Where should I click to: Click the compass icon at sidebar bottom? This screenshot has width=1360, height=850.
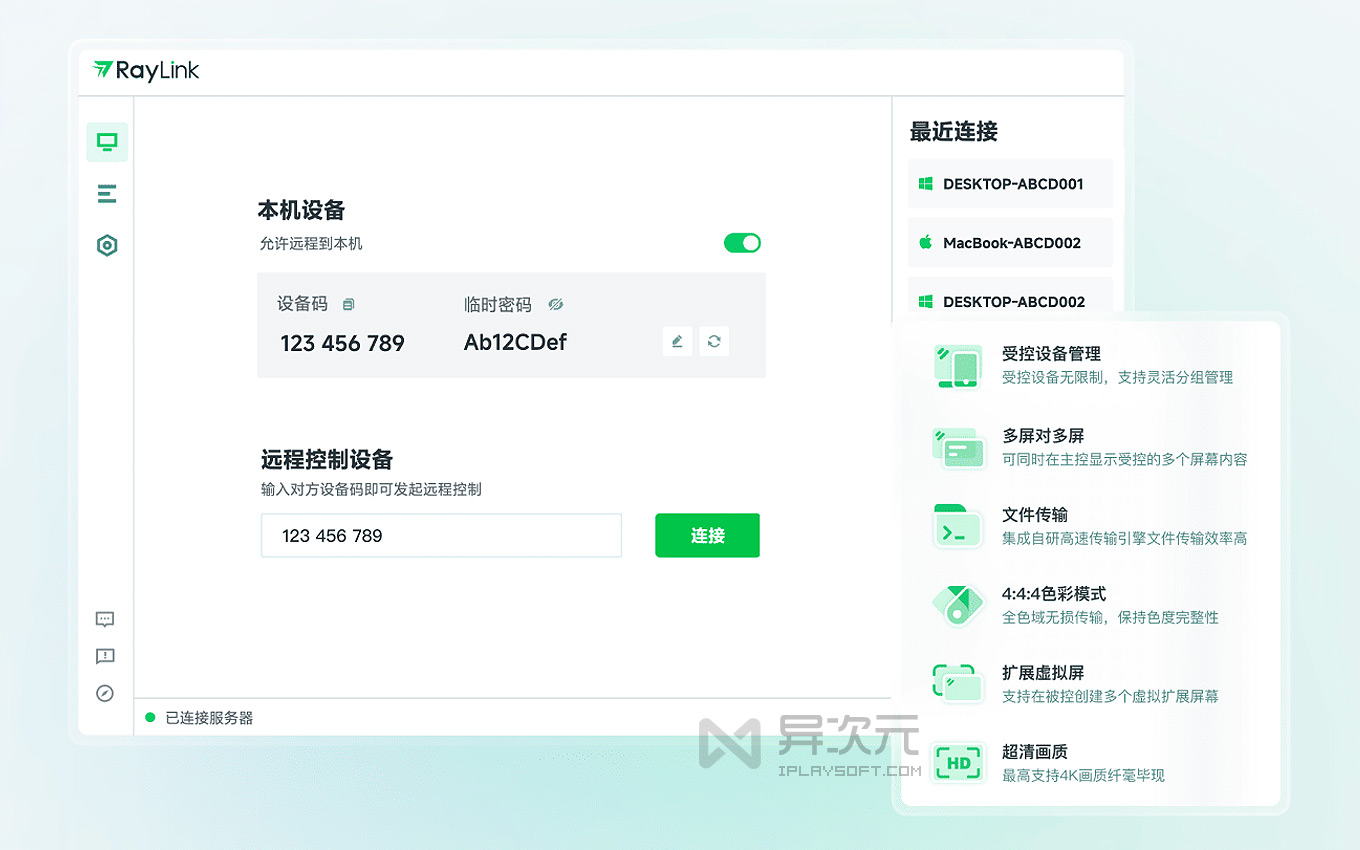(105, 693)
